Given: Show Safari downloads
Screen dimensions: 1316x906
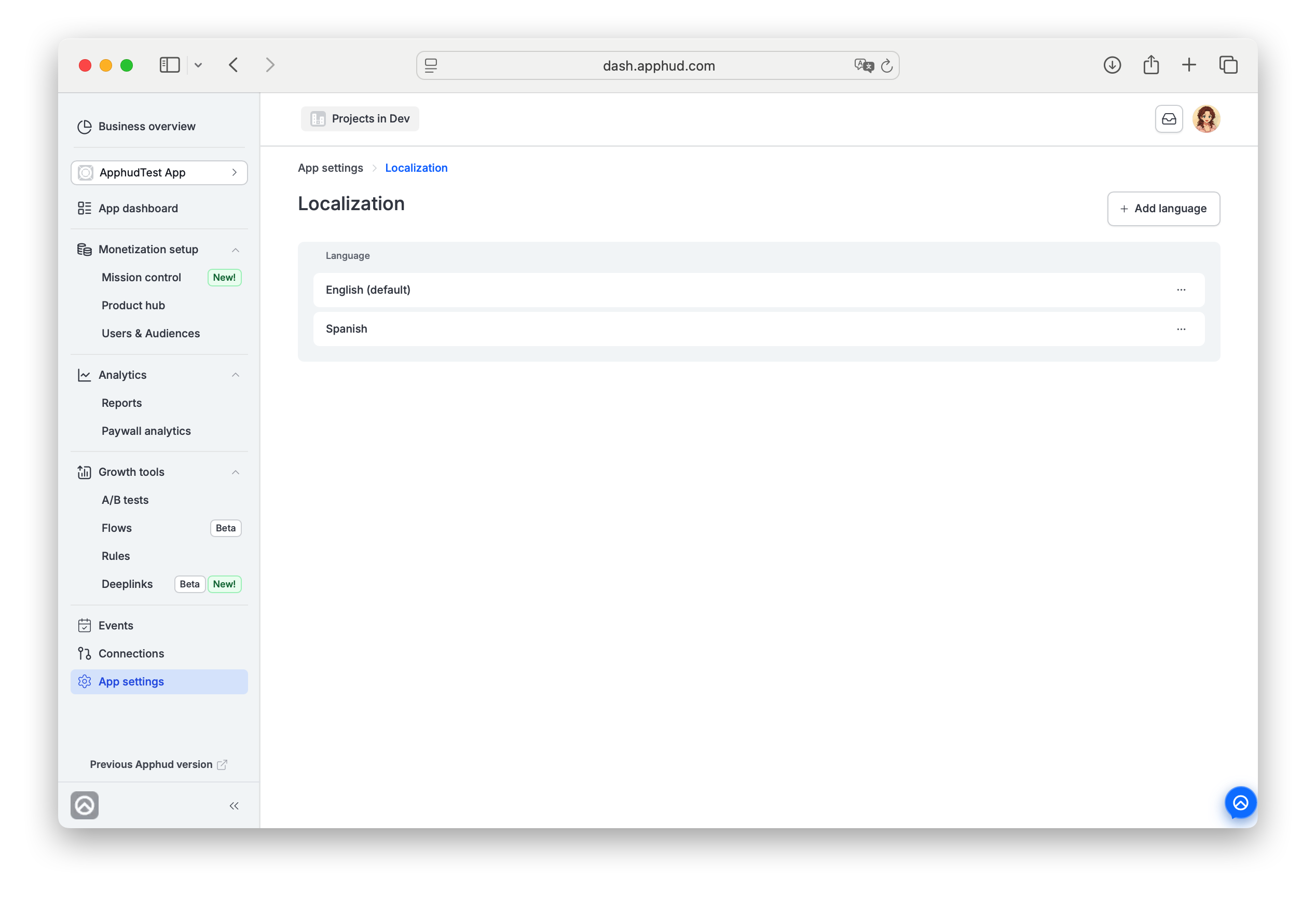Looking at the screenshot, I should 1112,65.
